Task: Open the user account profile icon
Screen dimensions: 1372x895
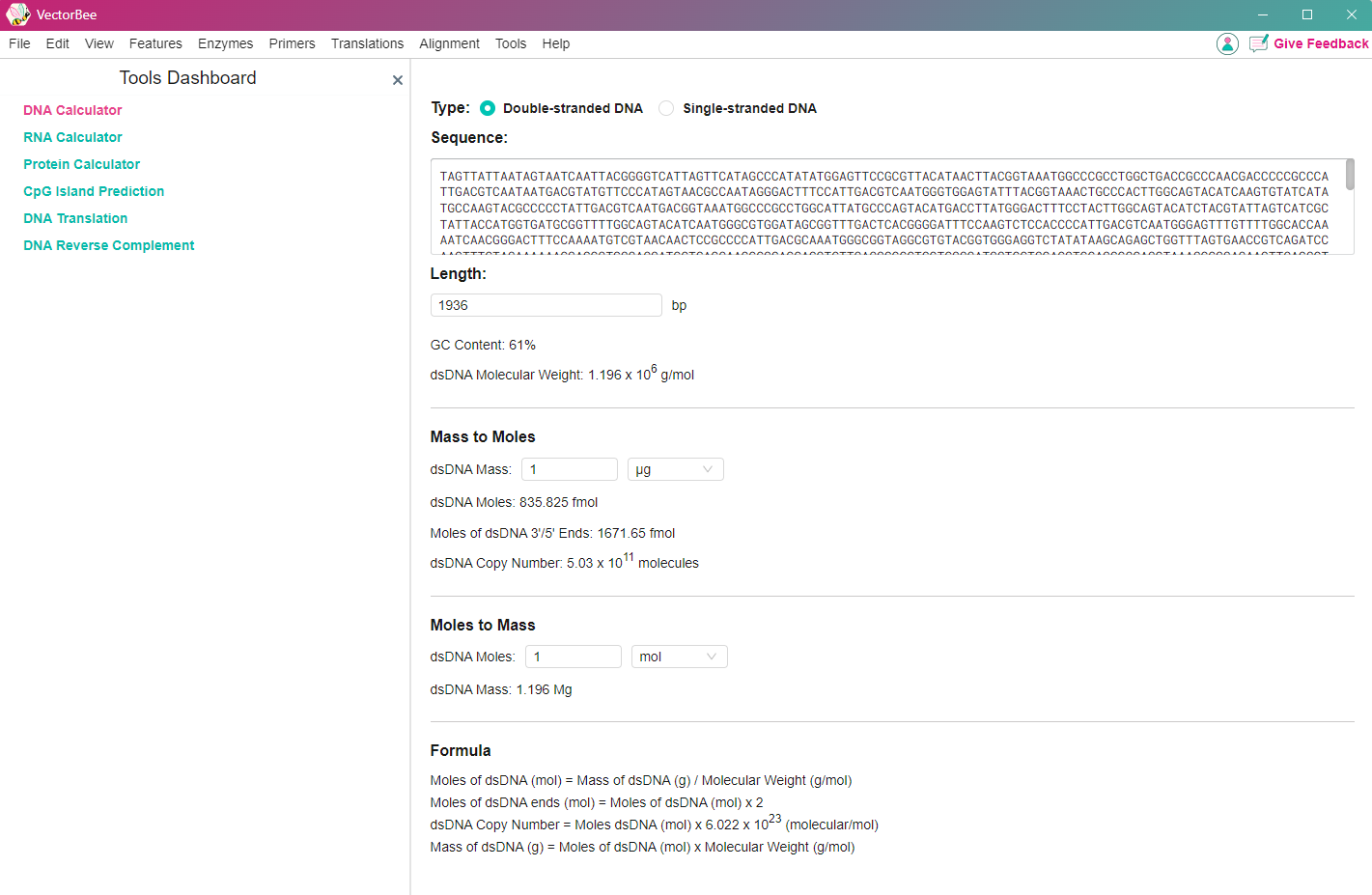Action: click(1227, 43)
